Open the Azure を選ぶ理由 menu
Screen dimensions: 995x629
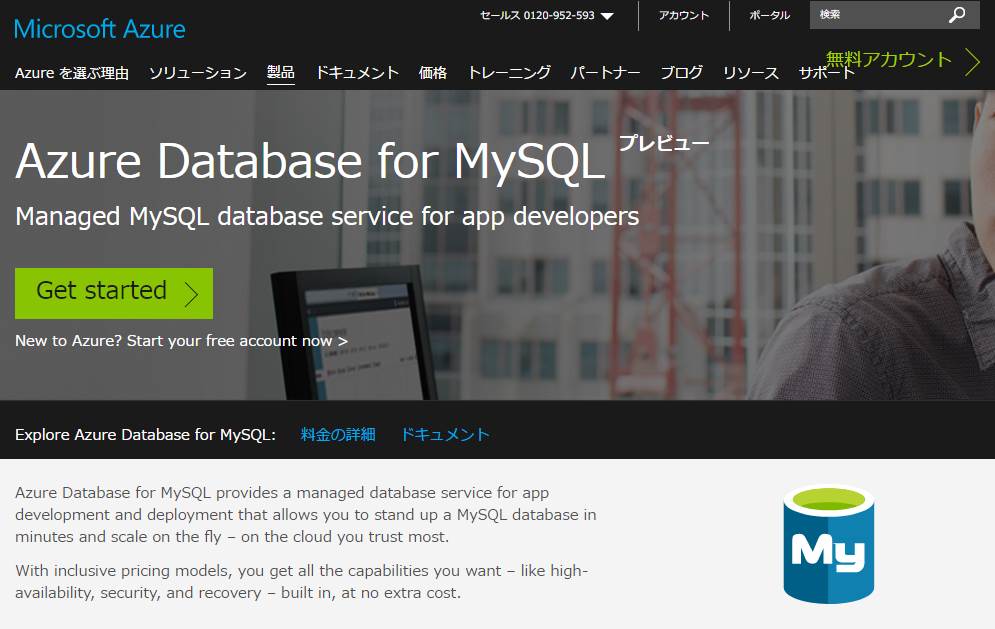(x=72, y=73)
